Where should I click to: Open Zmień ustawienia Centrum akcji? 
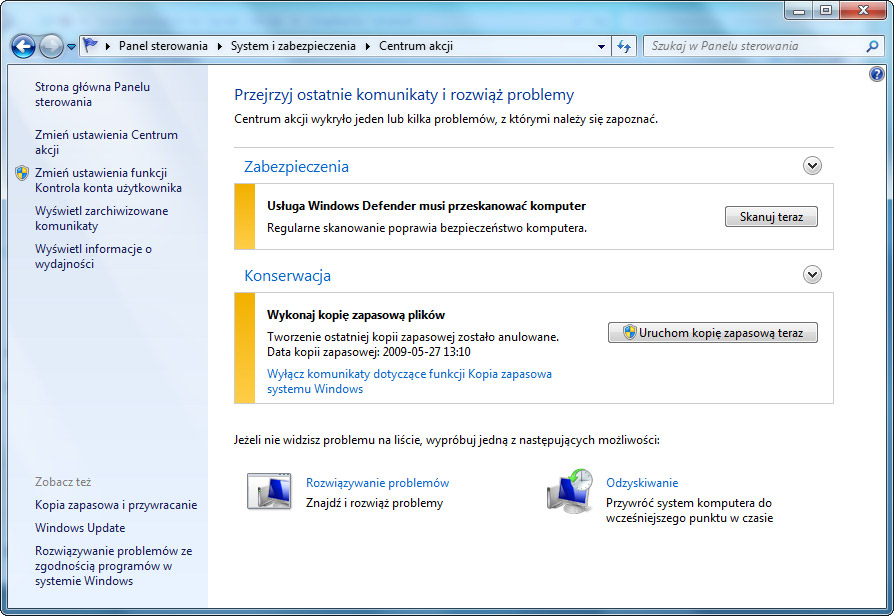[106, 142]
